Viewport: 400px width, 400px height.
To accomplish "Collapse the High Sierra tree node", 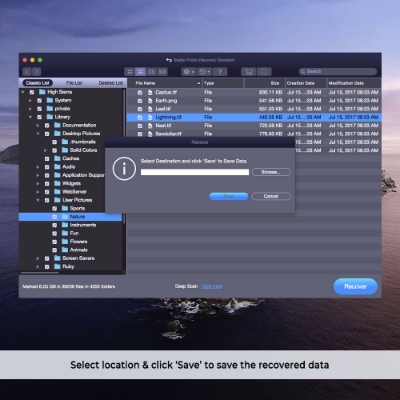I will (23, 92).
